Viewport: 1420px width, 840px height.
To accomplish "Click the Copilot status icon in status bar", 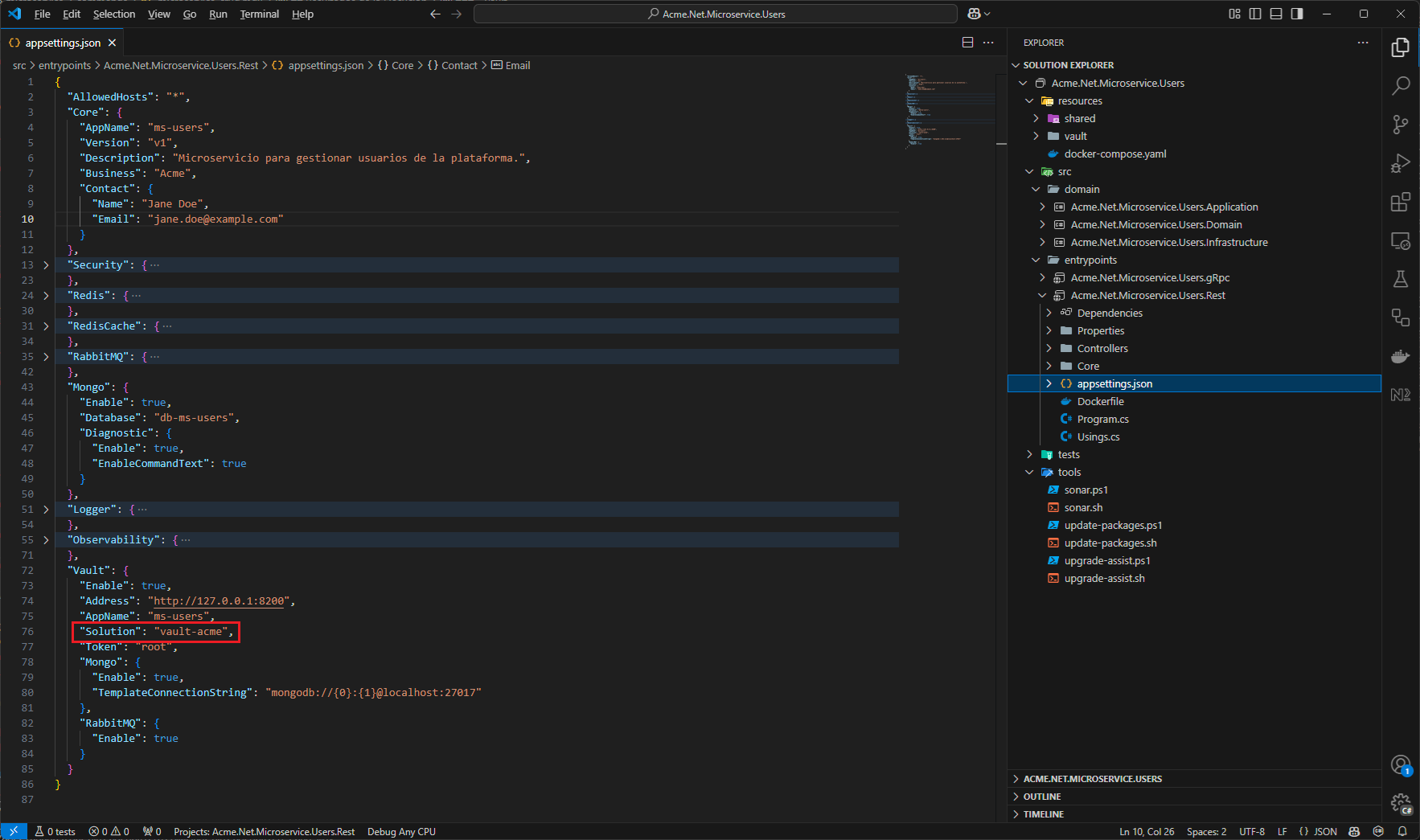I will point(1354,831).
